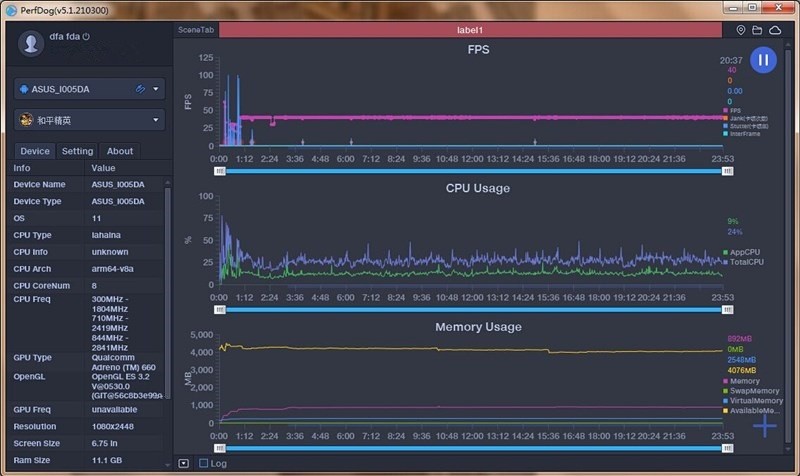Toggle SwapMemory legend series visibility
Image resolution: width=800 pixels, height=476 pixels.
[x=751, y=391]
